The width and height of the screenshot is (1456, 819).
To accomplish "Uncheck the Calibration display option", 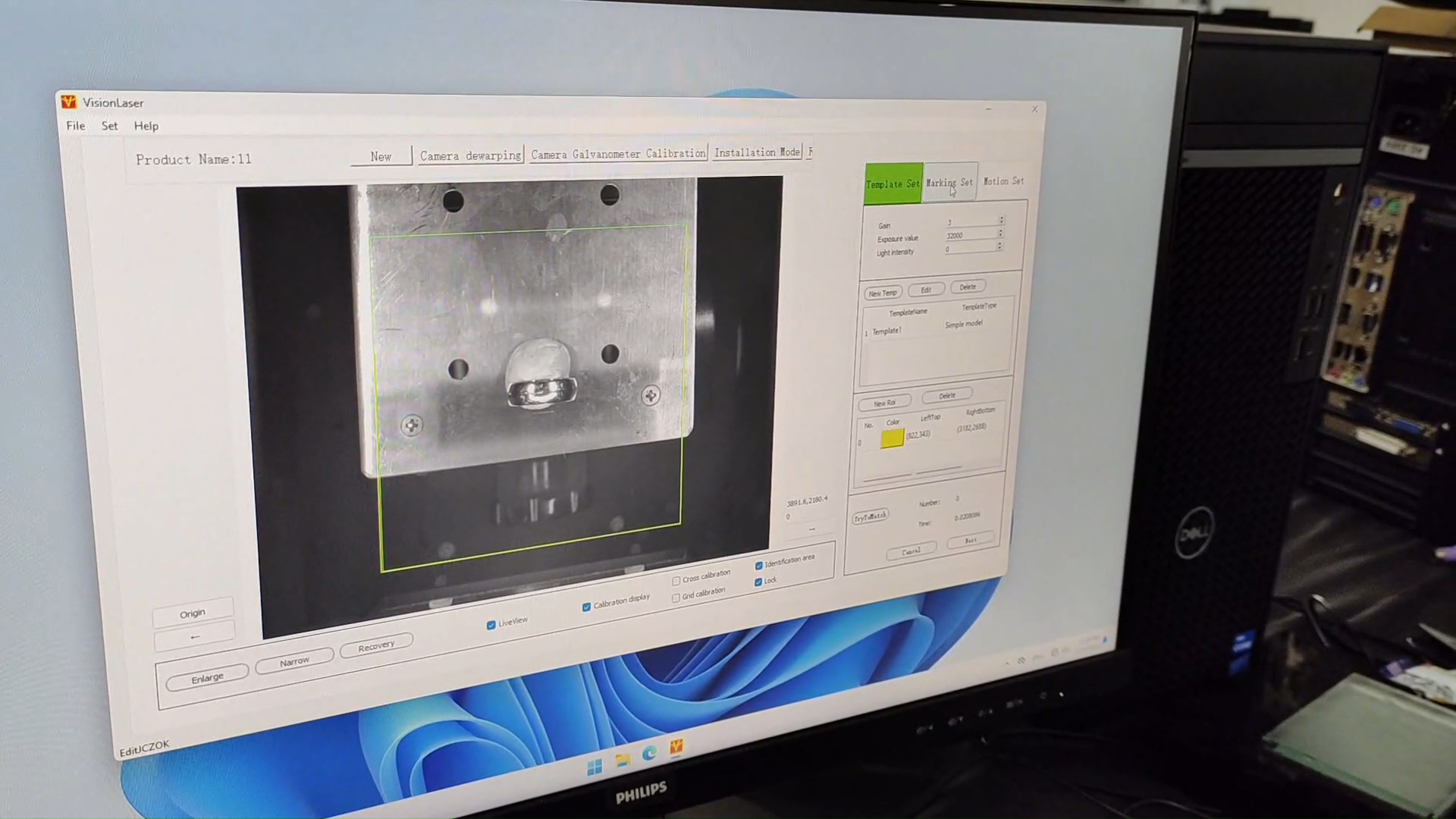I will 587,607.
